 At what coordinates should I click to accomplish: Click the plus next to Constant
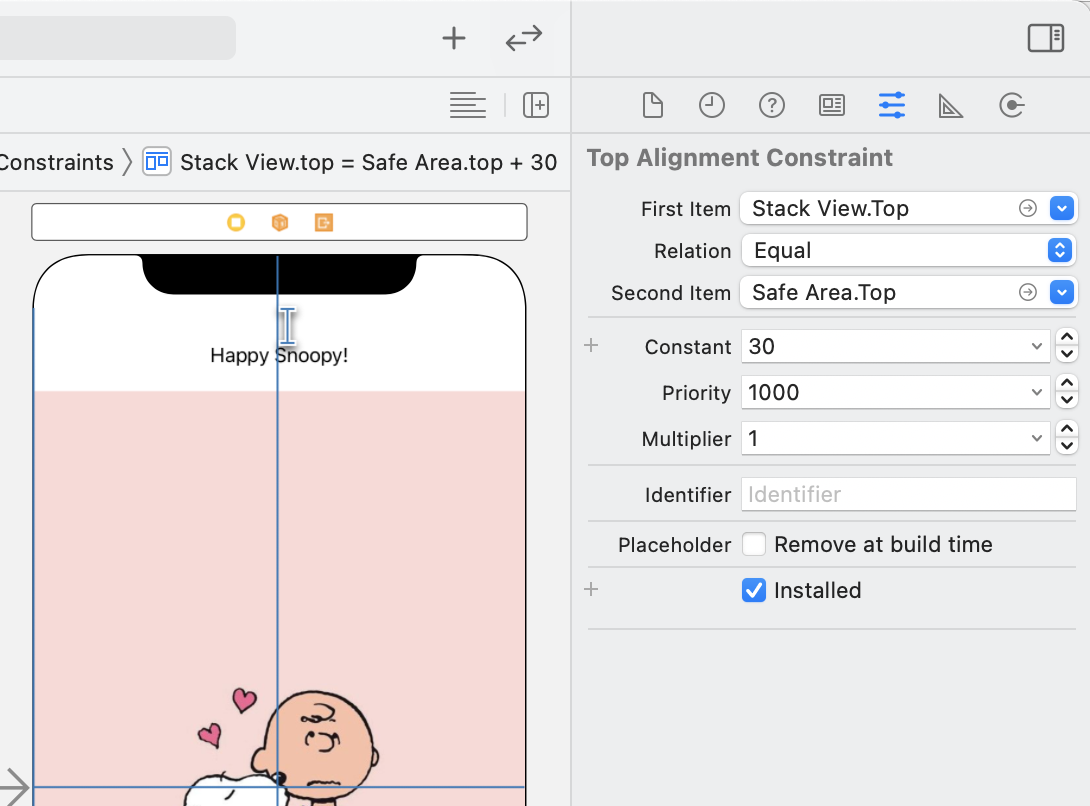[x=591, y=345]
